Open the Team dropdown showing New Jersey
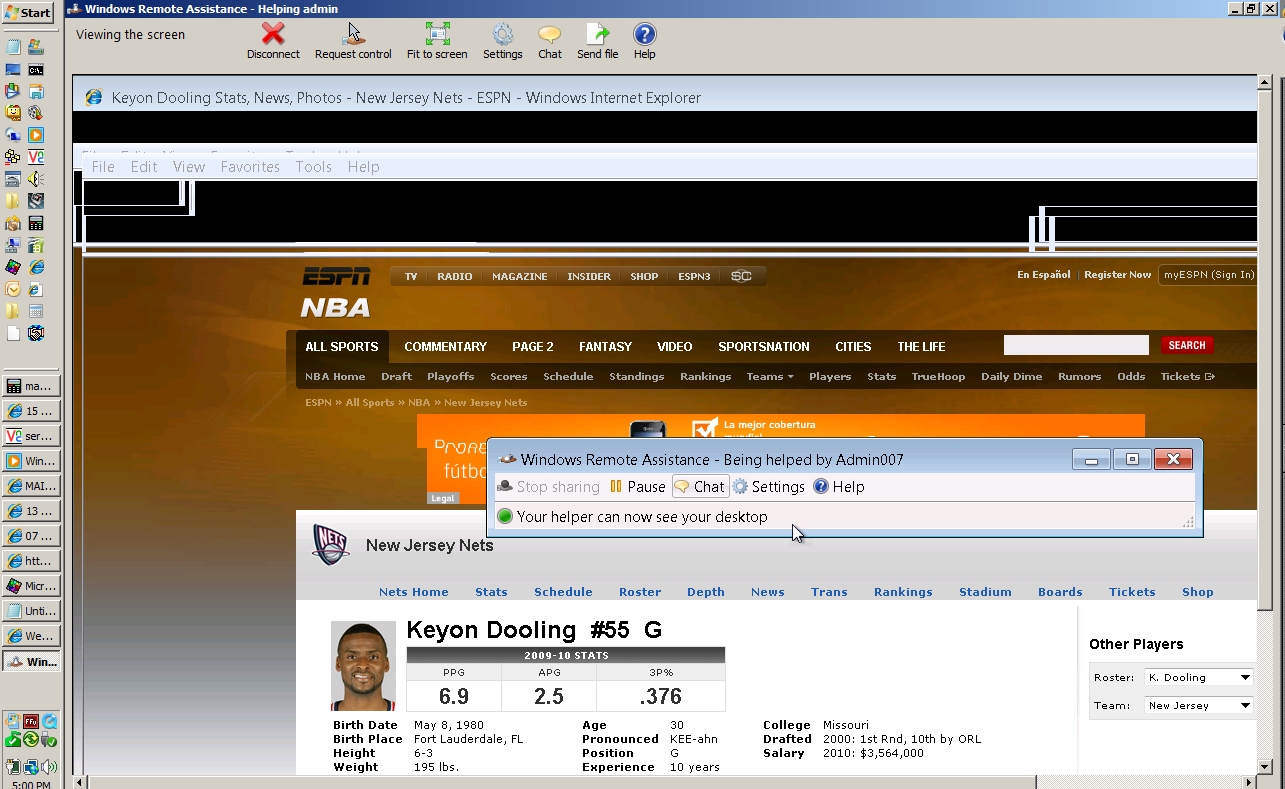The width and height of the screenshot is (1285, 789). pos(1198,705)
